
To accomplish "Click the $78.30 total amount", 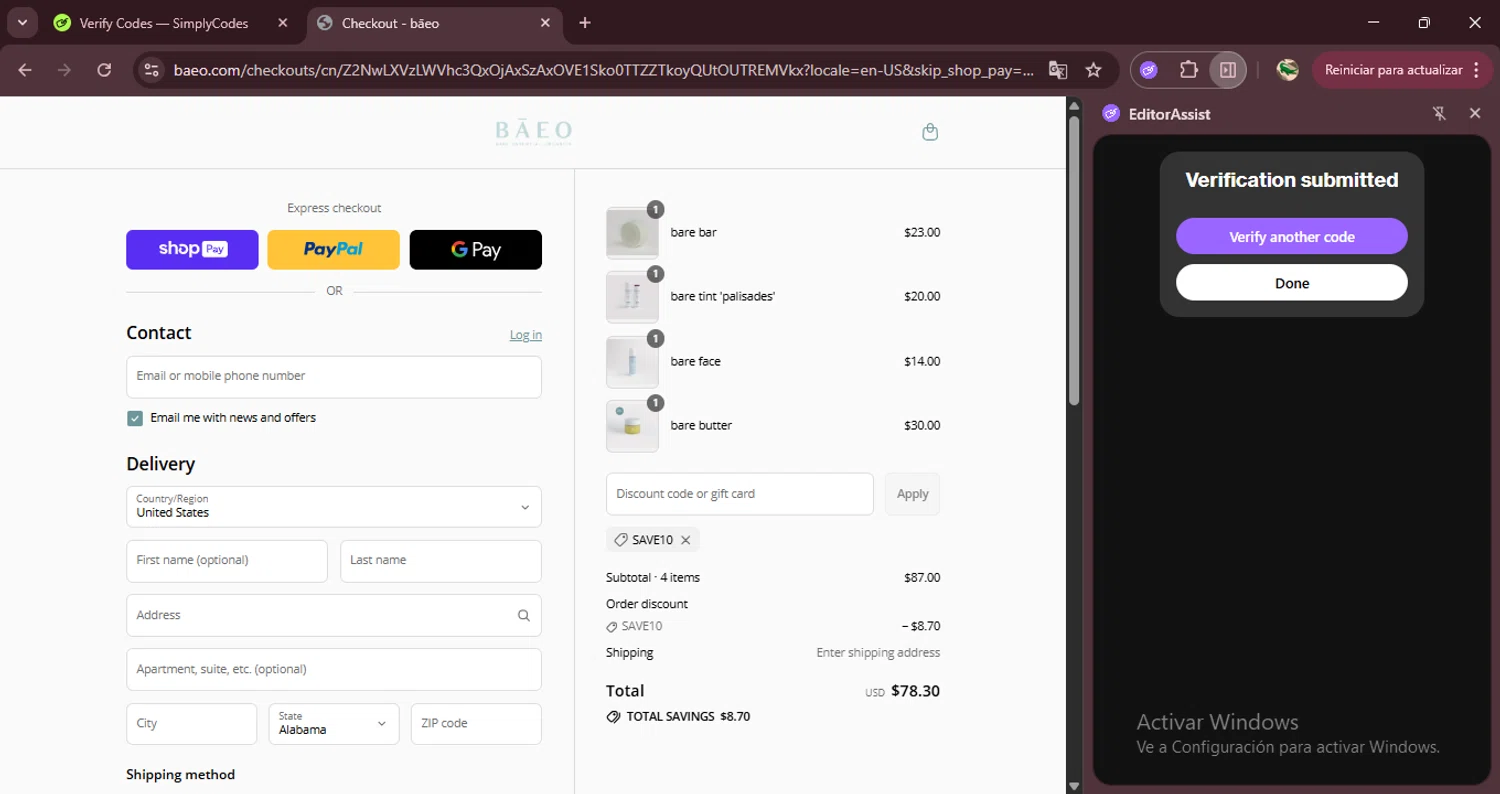I will click(x=915, y=691).
